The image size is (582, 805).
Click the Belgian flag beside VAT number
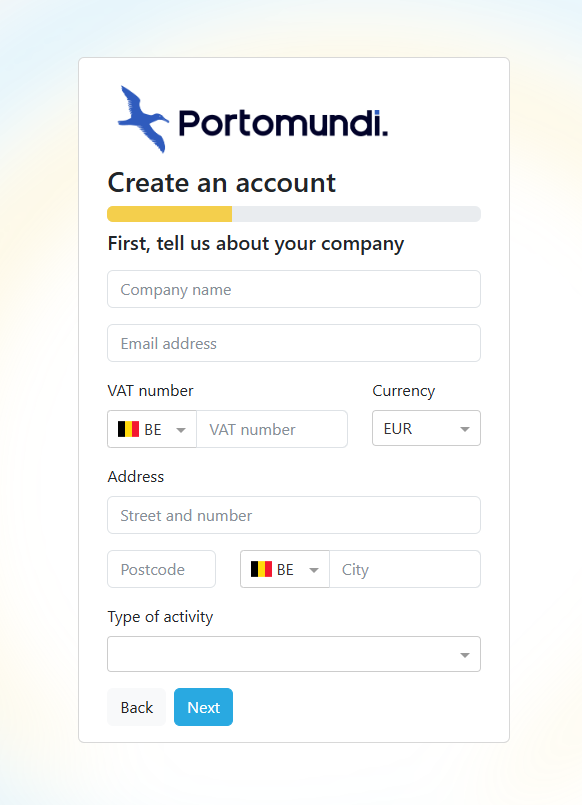tap(126, 428)
